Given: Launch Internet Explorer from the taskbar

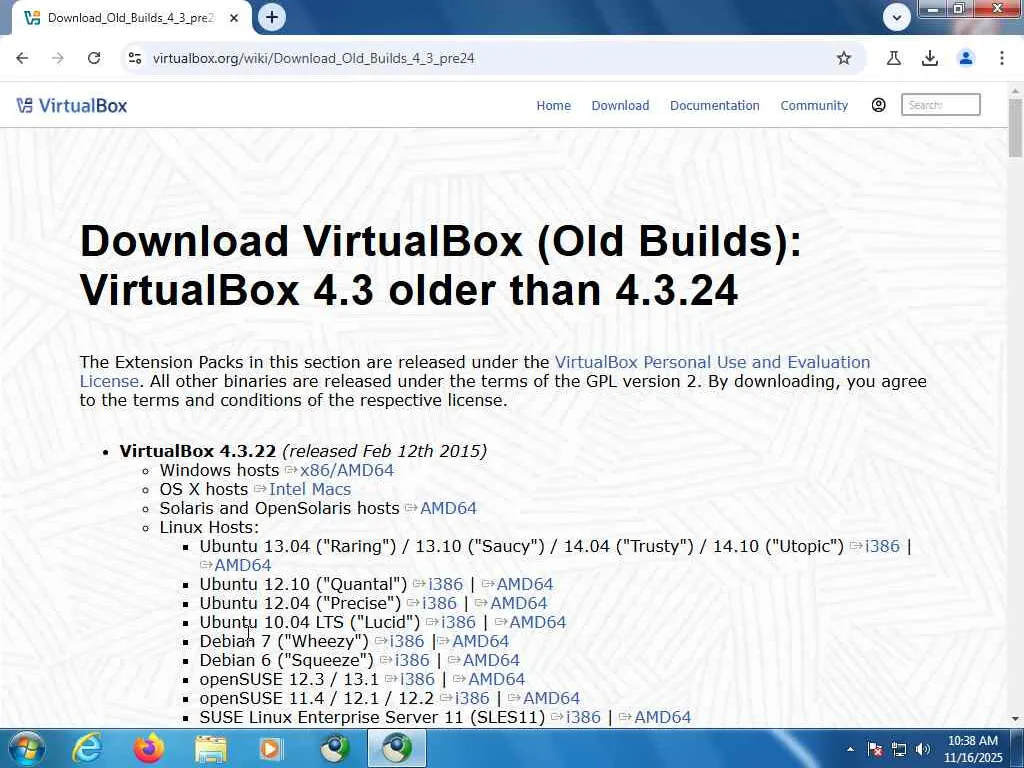Looking at the screenshot, I should pyautogui.click(x=87, y=748).
